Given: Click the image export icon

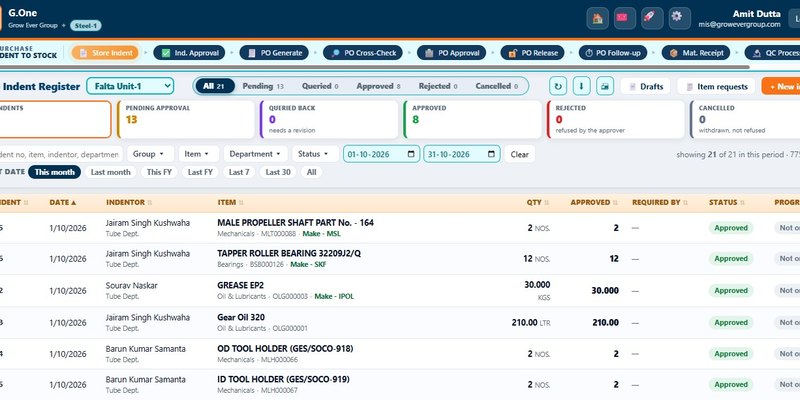Looking at the screenshot, I should click(605, 86).
